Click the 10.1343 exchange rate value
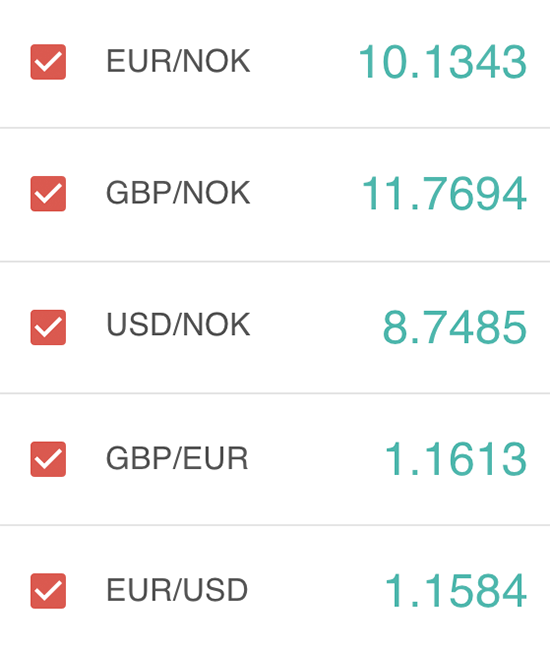The height and width of the screenshot is (650, 550). coord(443,62)
